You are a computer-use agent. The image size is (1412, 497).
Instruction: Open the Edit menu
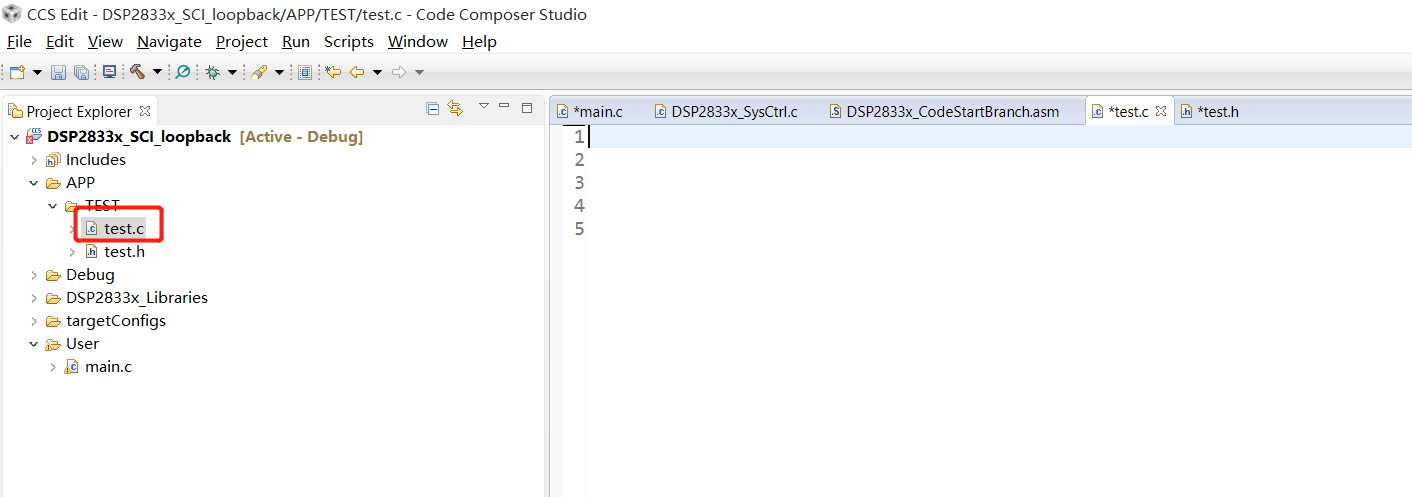click(60, 41)
